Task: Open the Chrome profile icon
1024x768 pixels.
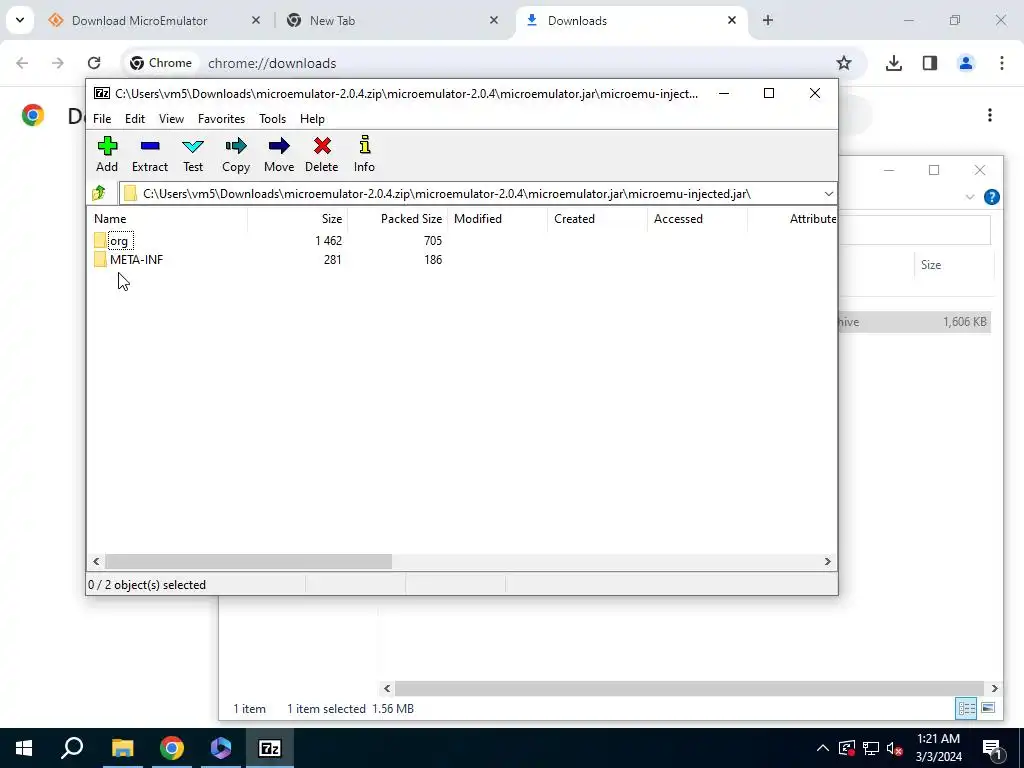Action: point(966,63)
